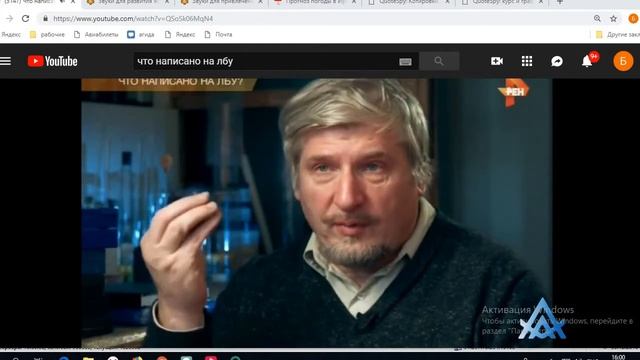Open the YouTube guide hamburger menu
The height and width of the screenshot is (360, 640).
(5, 61)
